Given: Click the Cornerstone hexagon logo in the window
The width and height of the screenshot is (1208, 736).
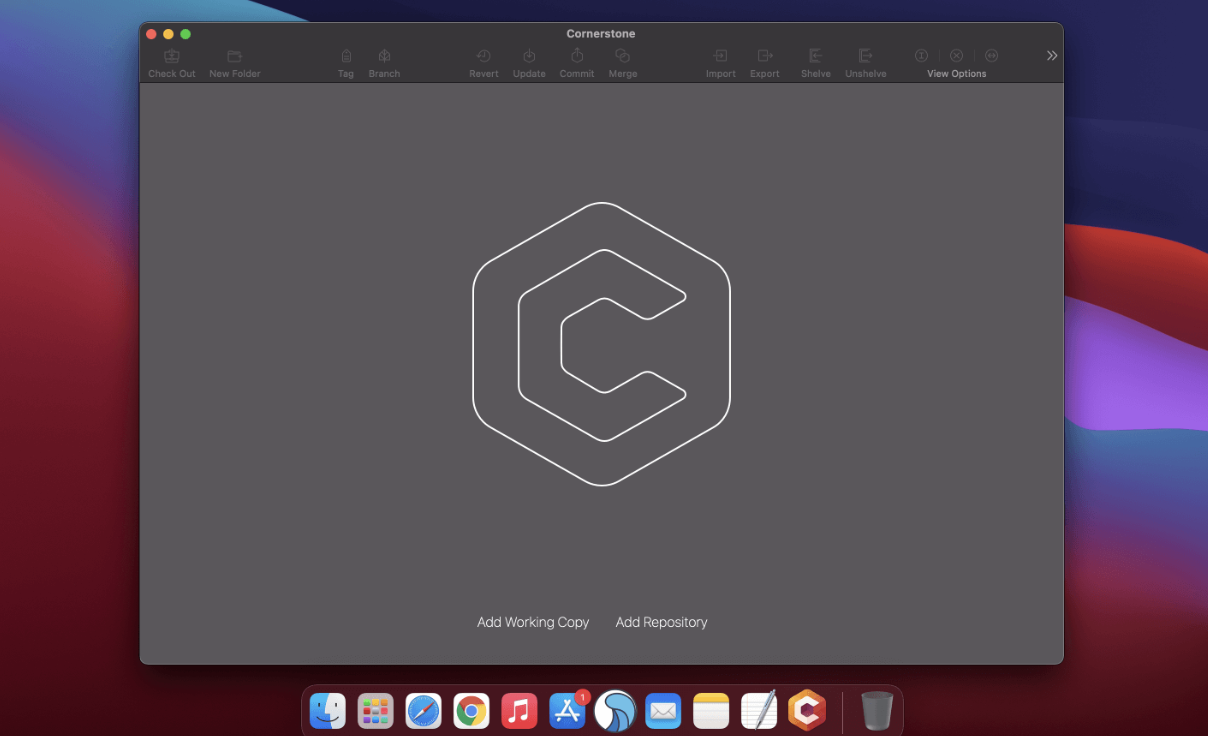Looking at the screenshot, I should (x=601, y=344).
